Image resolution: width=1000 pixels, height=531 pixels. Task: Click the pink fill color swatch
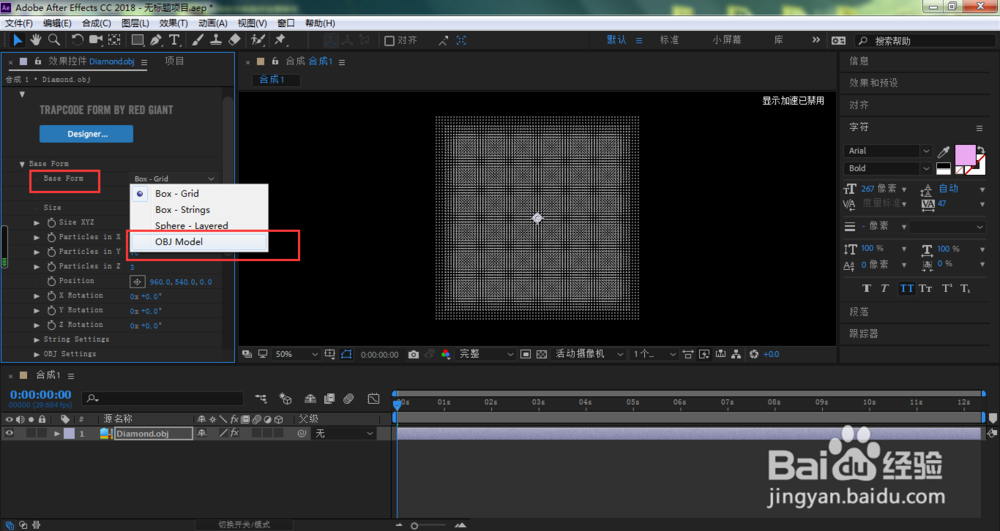[x=964, y=155]
